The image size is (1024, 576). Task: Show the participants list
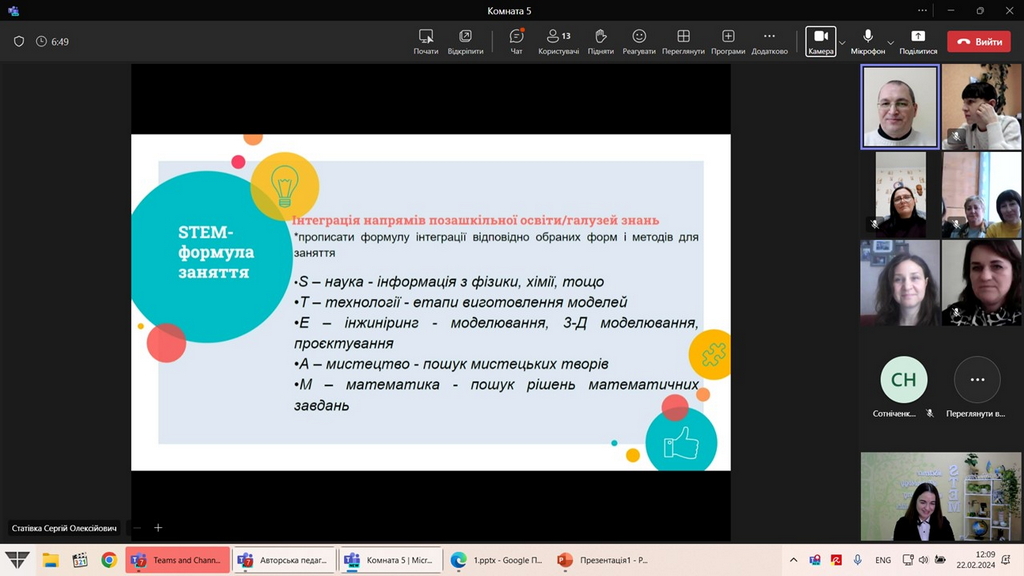tap(558, 41)
